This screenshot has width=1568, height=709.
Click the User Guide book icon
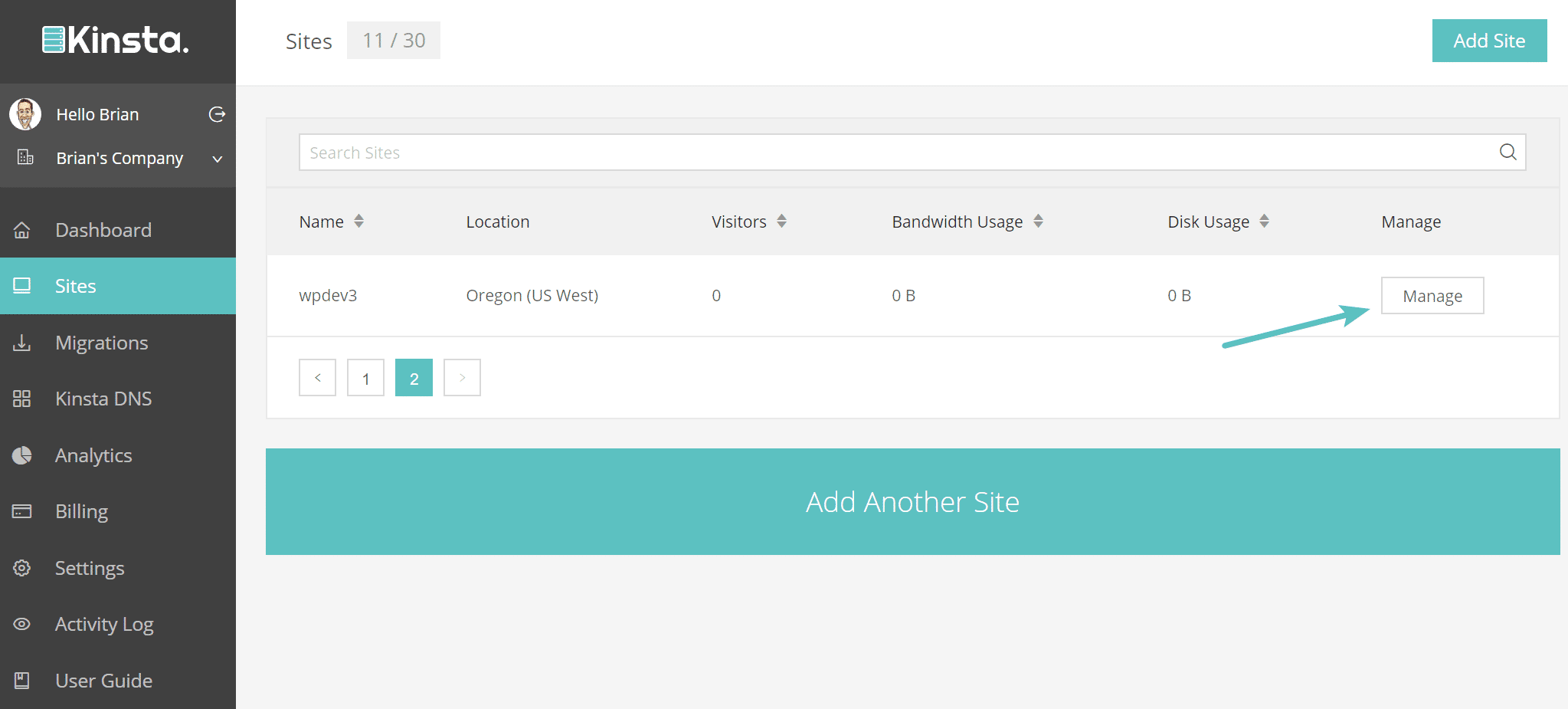pyautogui.click(x=22, y=681)
